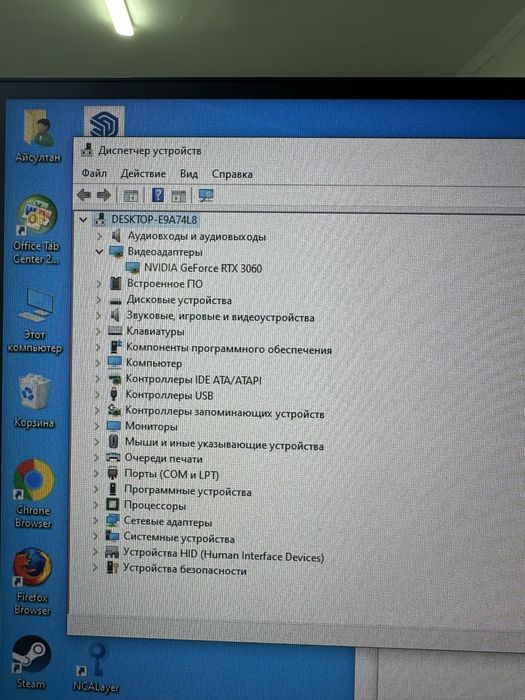
Task: Open the blue Help question-mark toolbar icon
Action: point(158,195)
